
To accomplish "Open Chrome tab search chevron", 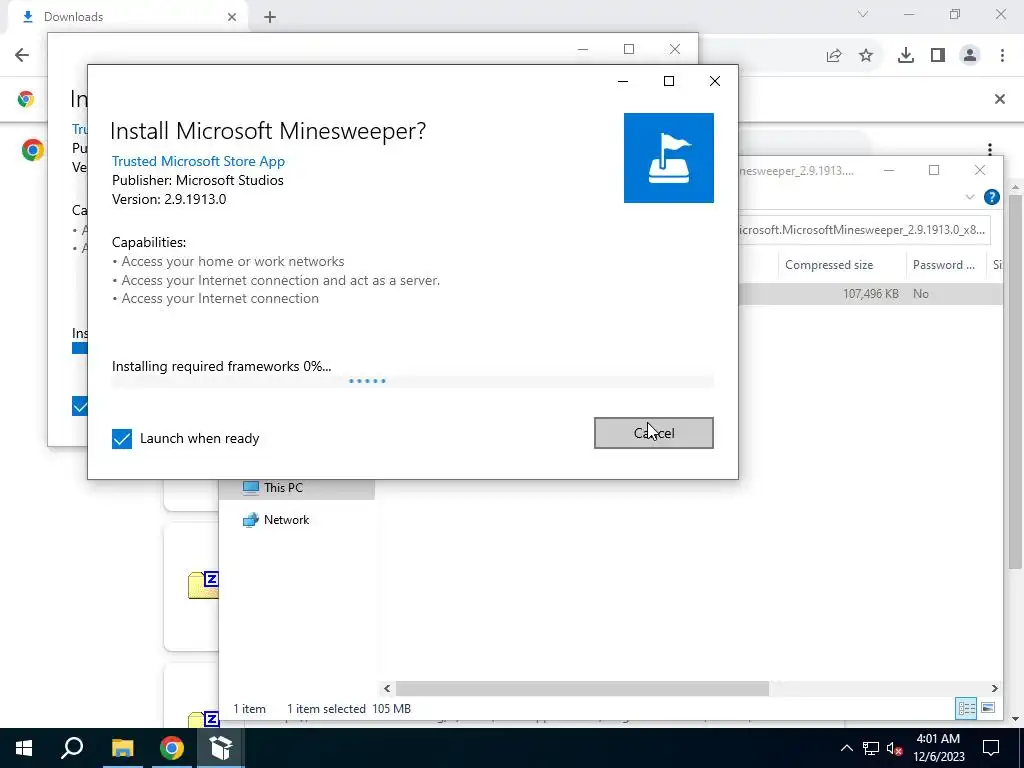I will pyautogui.click(x=863, y=14).
